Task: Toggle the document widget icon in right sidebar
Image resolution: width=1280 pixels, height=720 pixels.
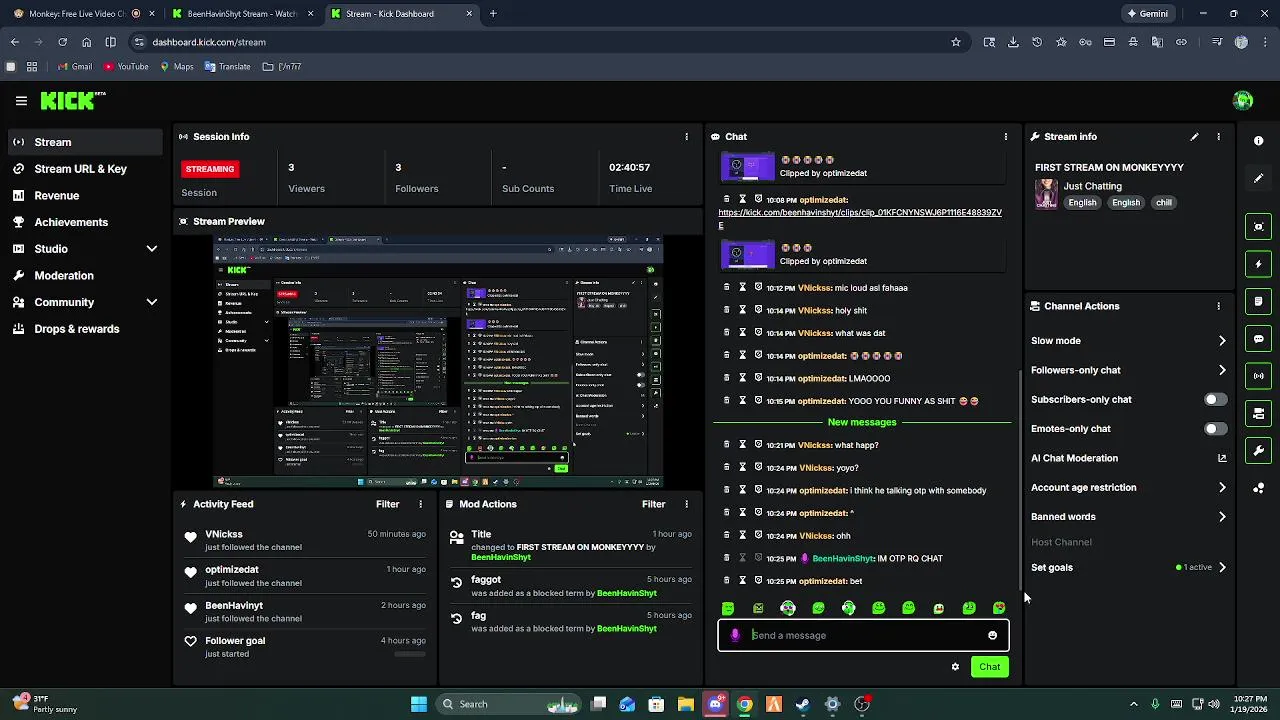Action: coord(1259,301)
